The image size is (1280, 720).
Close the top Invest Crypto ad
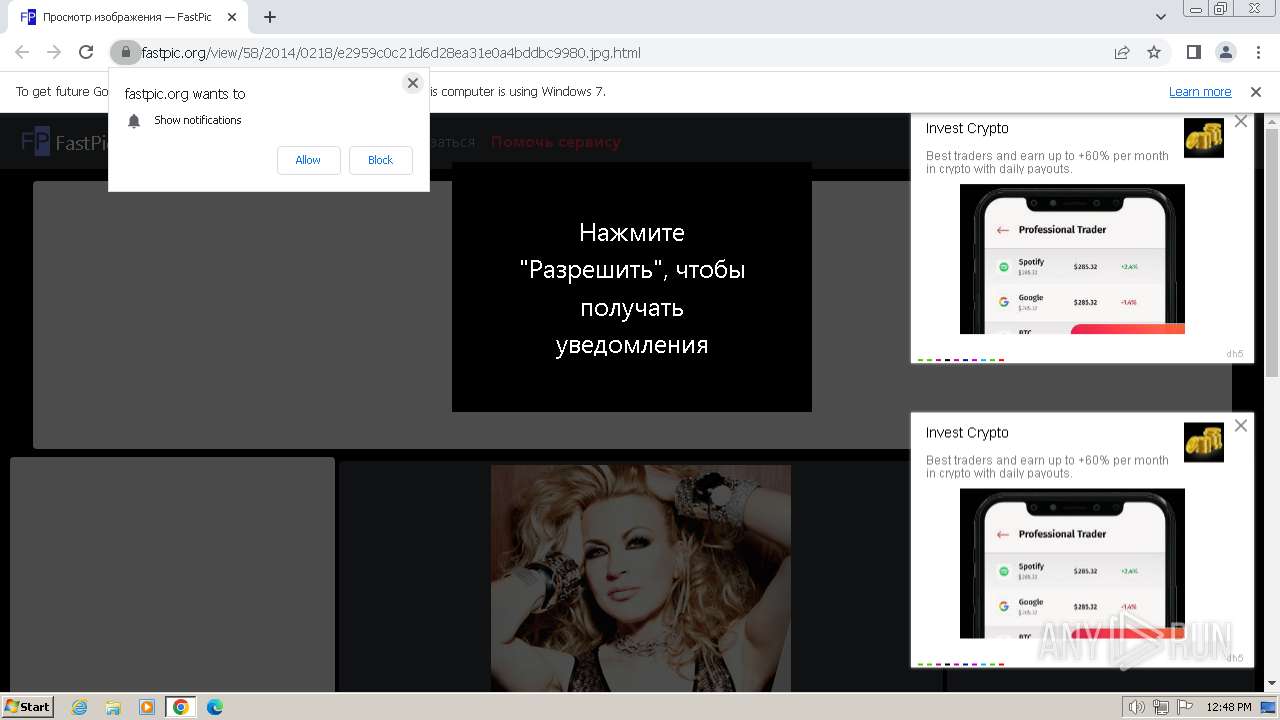tap(1241, 121)
